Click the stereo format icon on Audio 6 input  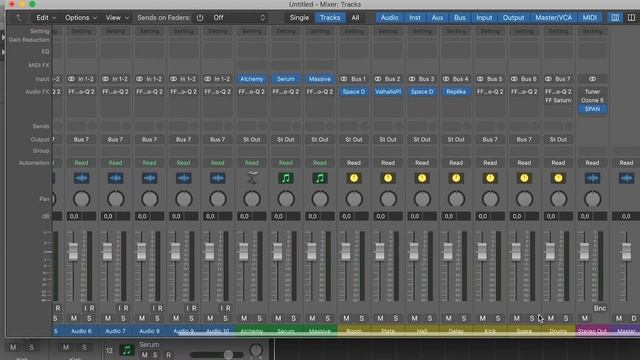(x=71, y=79)
